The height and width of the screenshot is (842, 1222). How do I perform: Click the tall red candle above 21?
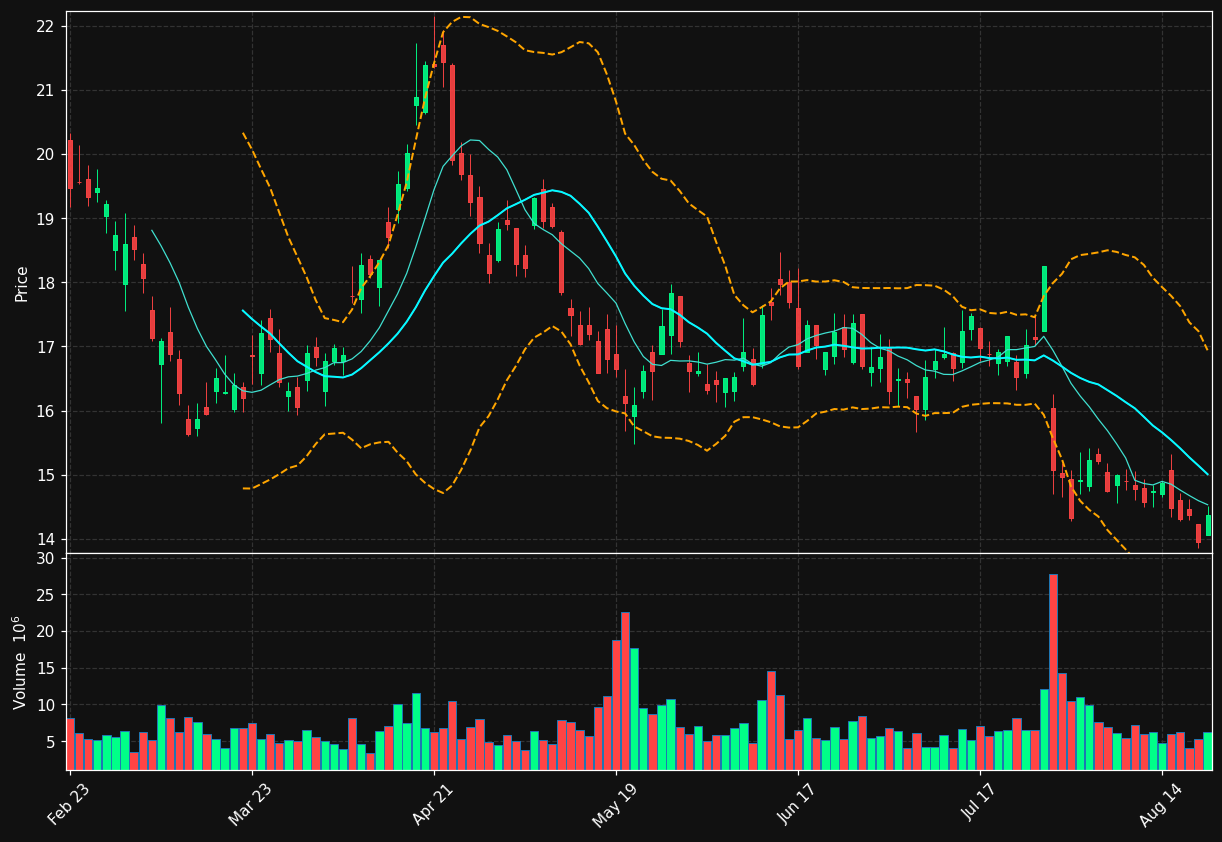[x=452, y=112]
